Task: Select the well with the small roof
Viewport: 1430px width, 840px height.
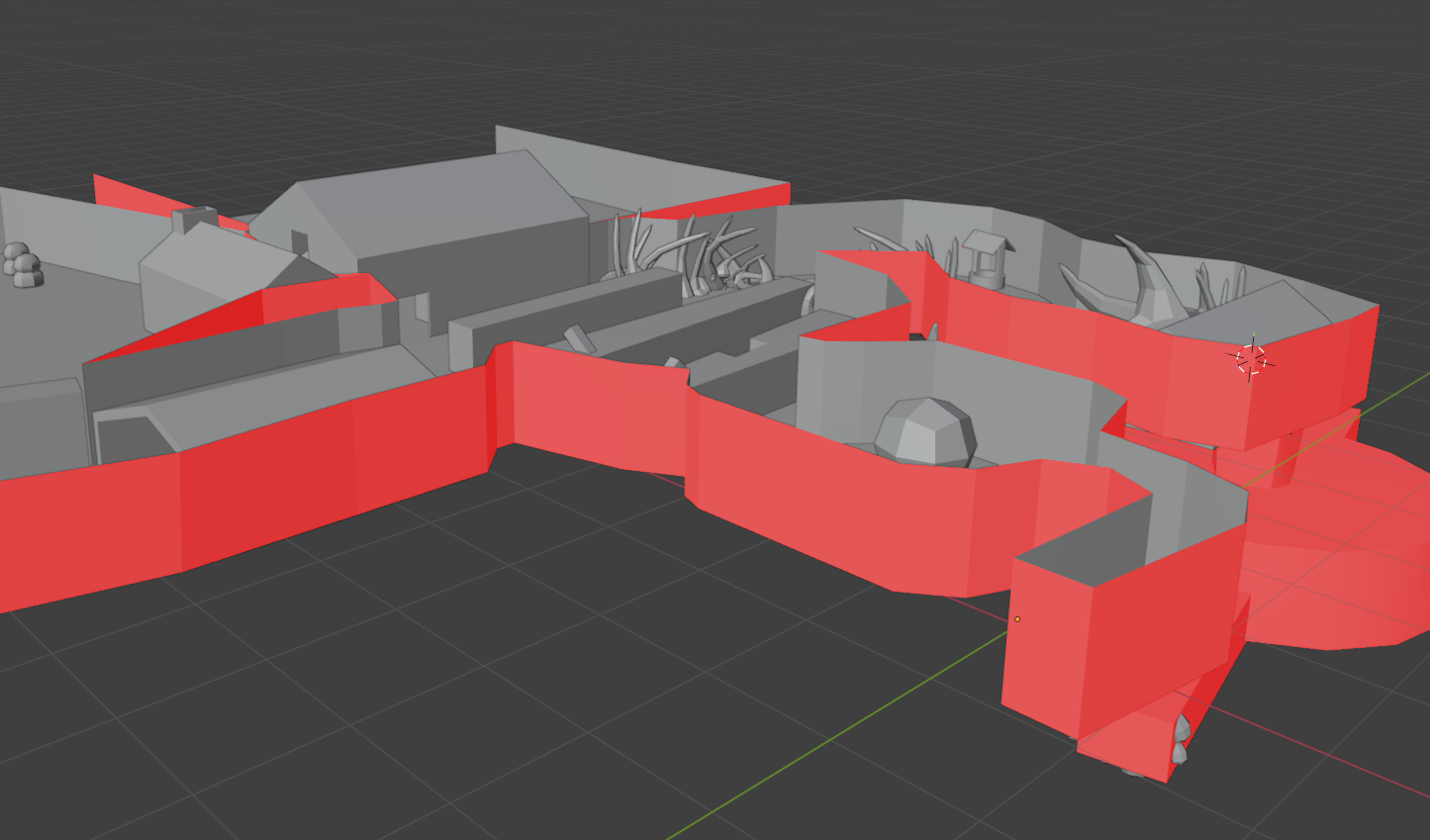Action: pyautogui.click(x=984, y=258)
